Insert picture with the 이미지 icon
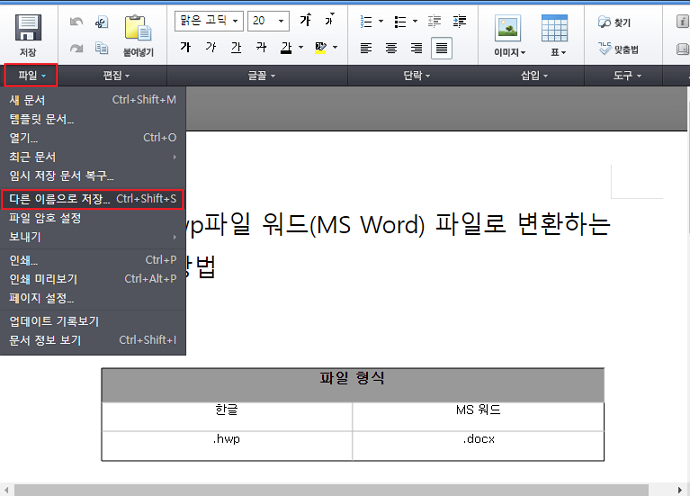This screenshot has width=690, height=496. coord(508,28)
